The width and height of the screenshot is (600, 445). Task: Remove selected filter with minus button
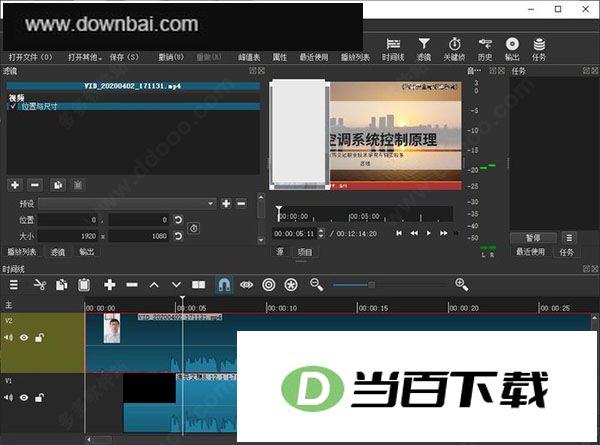[x=35, y=185]
